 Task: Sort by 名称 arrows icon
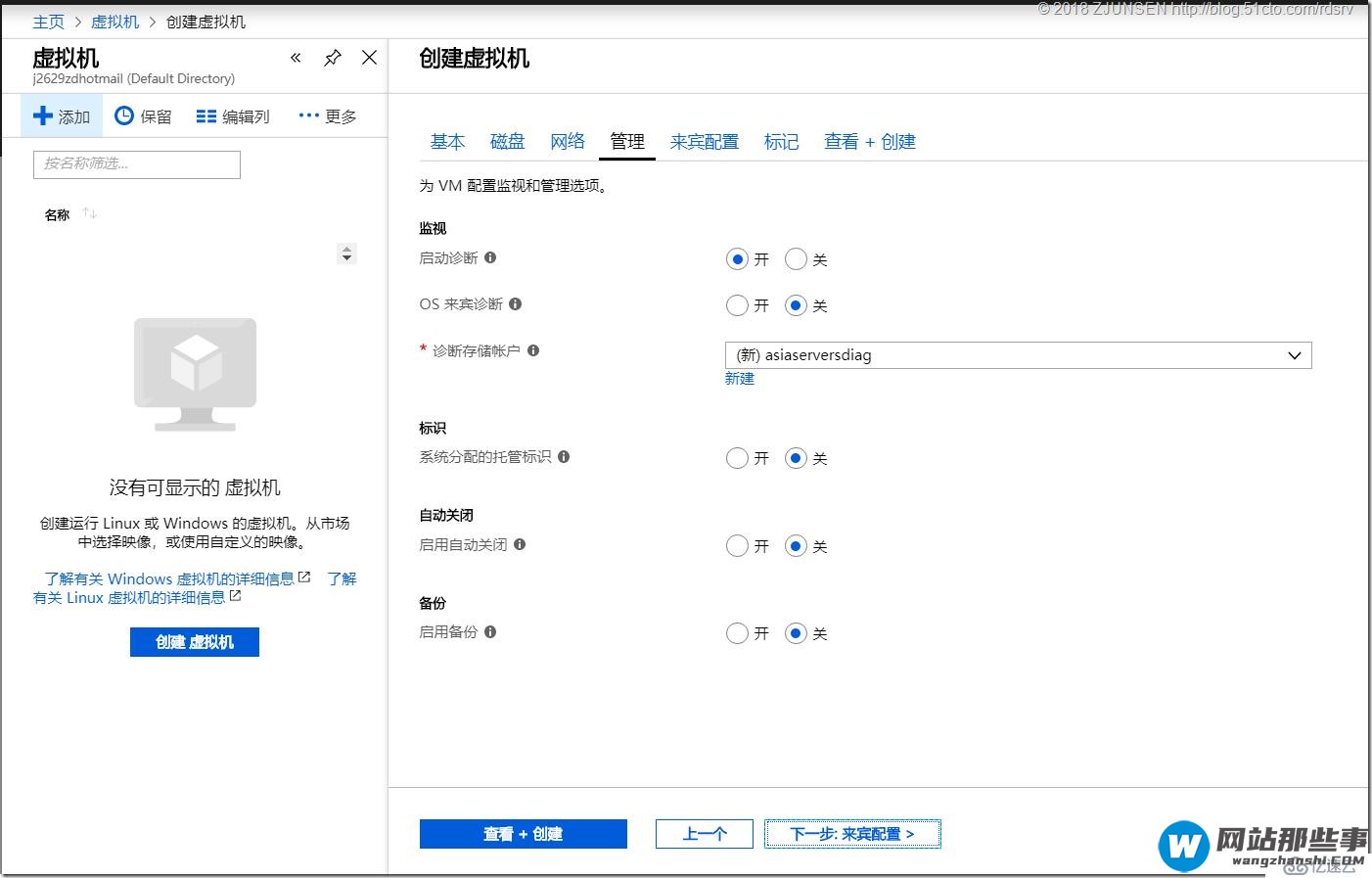90,213
